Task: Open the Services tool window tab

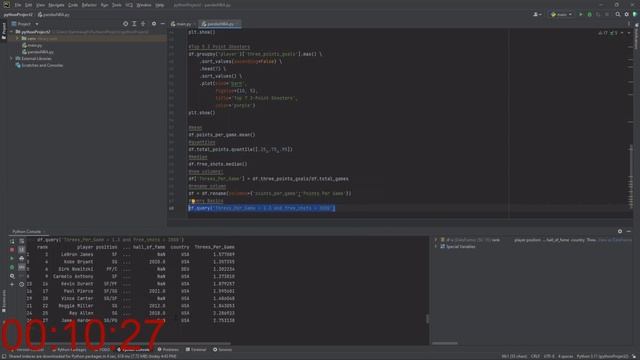Action: (x=222, y=350)
